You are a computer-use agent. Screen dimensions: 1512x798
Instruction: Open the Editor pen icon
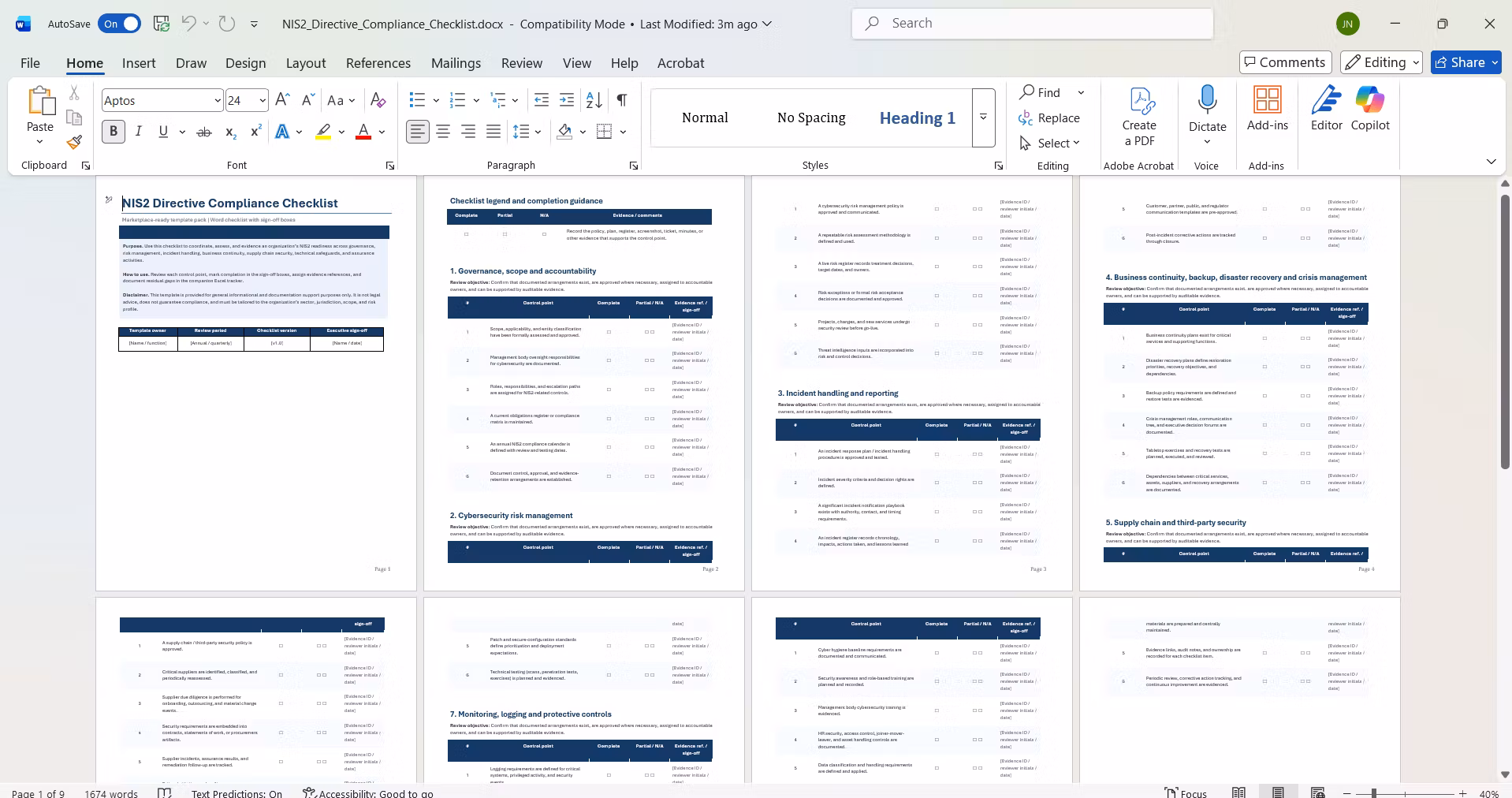pyautogui.click(x=1327, y=109)
